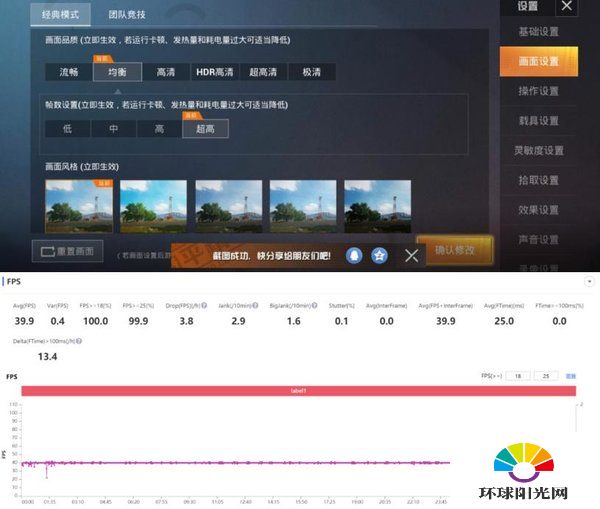The image size is (600, 509).
Task: Click the info icon next to BigJank(/10min)
Action: click(x=314, y=305)
